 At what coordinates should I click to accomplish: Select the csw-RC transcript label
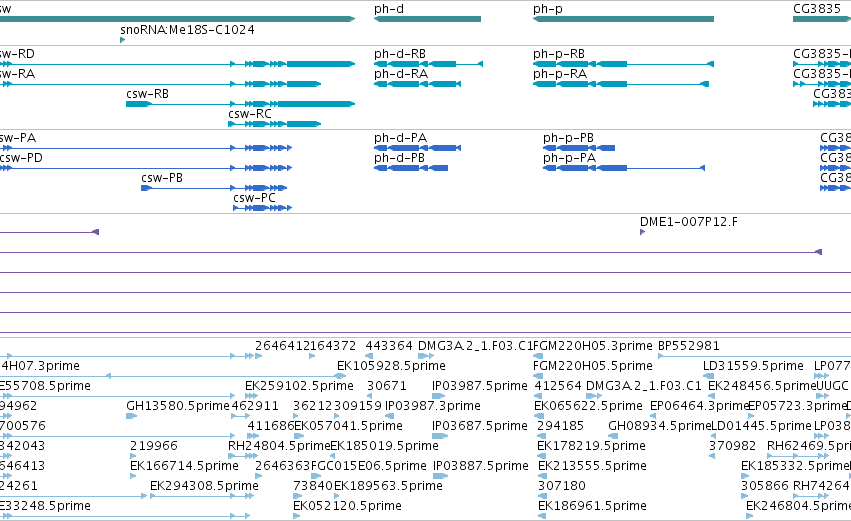(x=250, y=114)
